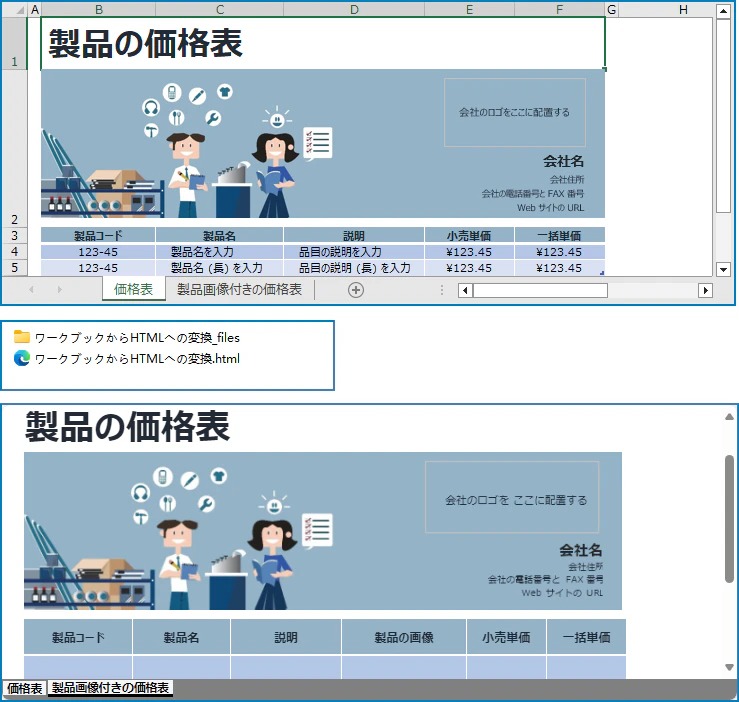Click 製品コード header in HTML preview
739x702 pixels.
coord(78,637)
